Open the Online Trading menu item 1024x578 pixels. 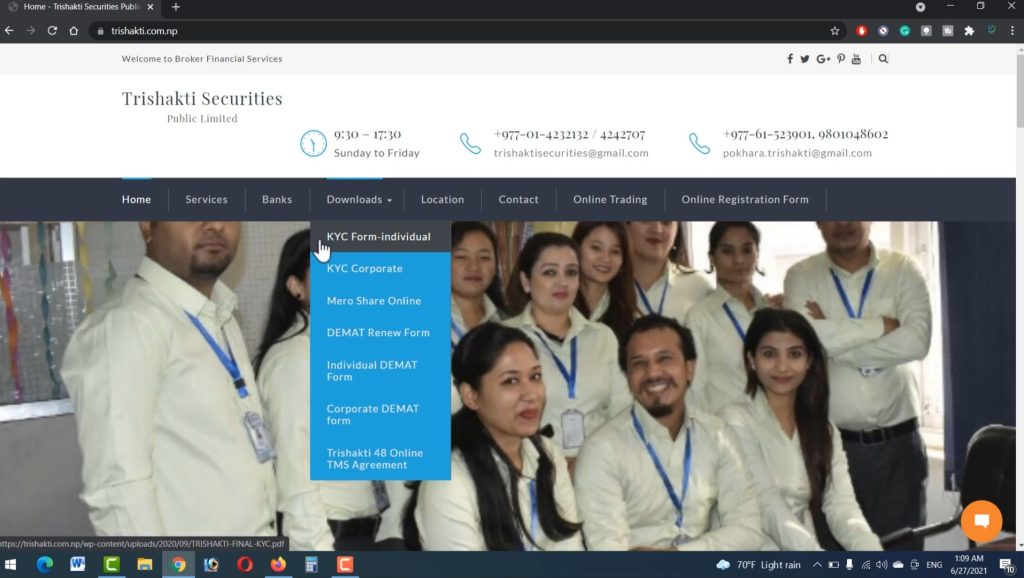pyautogui.click(x=610, y=199)
